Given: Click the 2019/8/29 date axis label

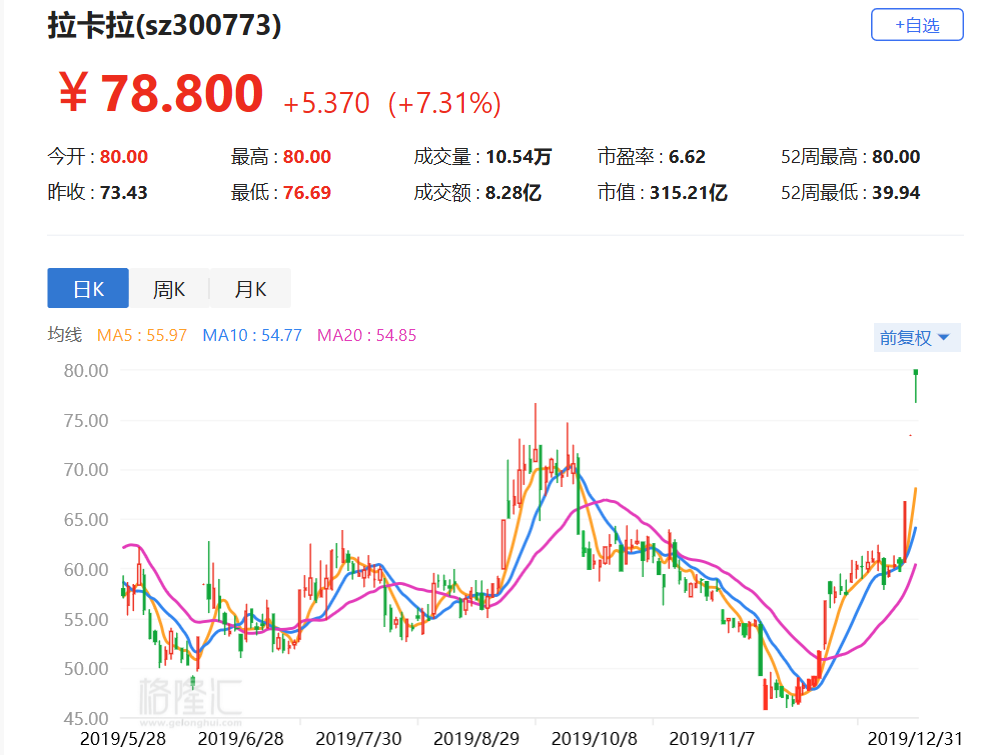Looking at the screenshot, I should point(477,739).
